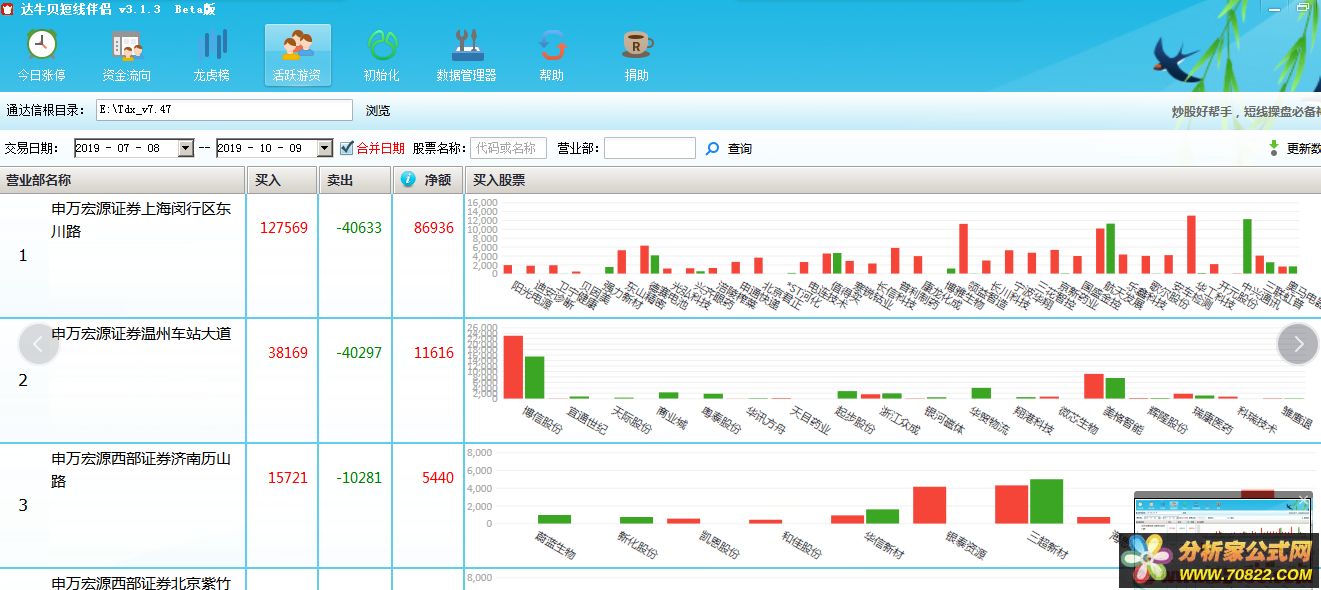Click sell value -40633

tap(358, 228)
